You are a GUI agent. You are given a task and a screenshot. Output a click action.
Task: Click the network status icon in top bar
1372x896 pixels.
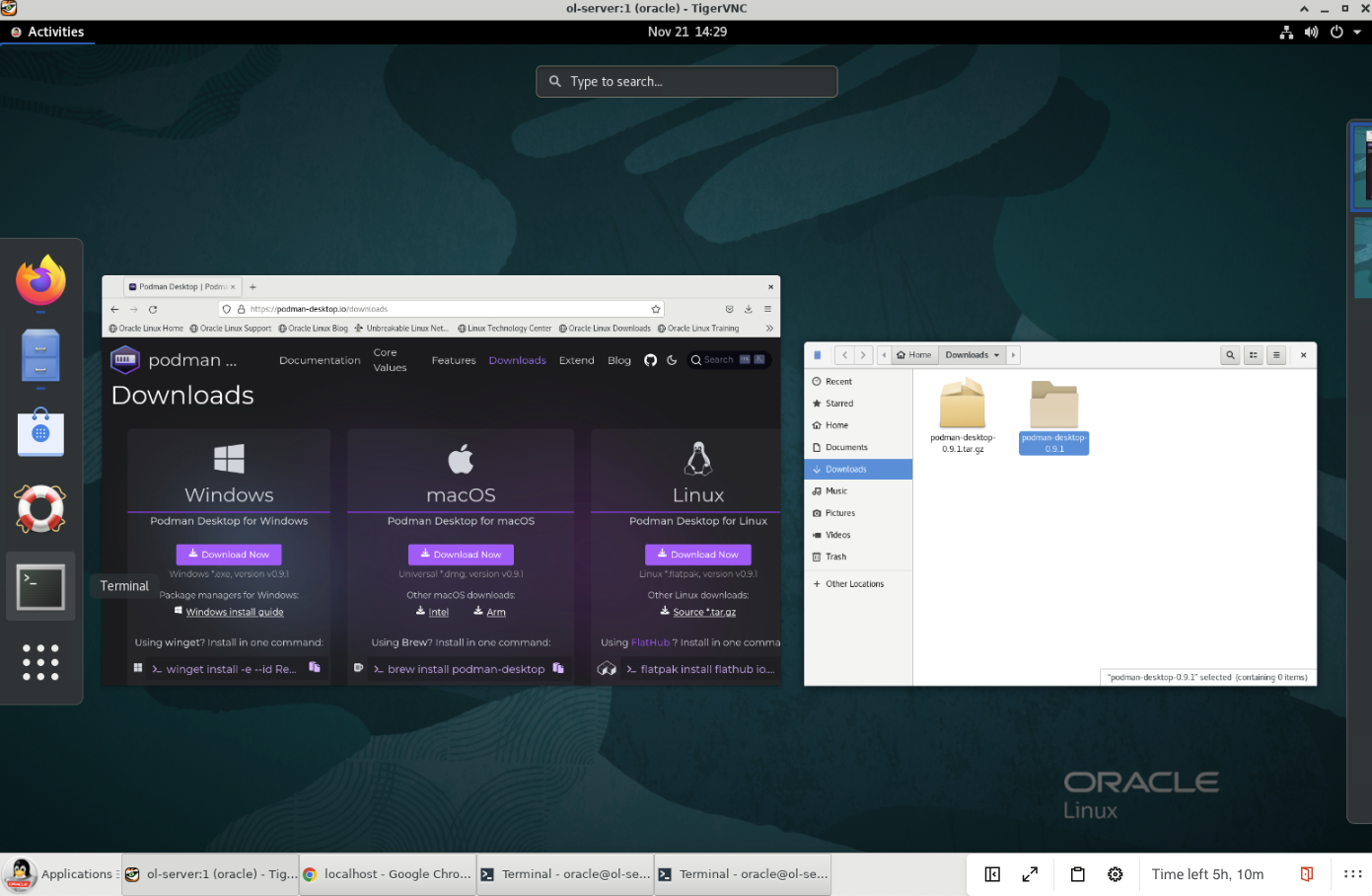pos(1286,32)
